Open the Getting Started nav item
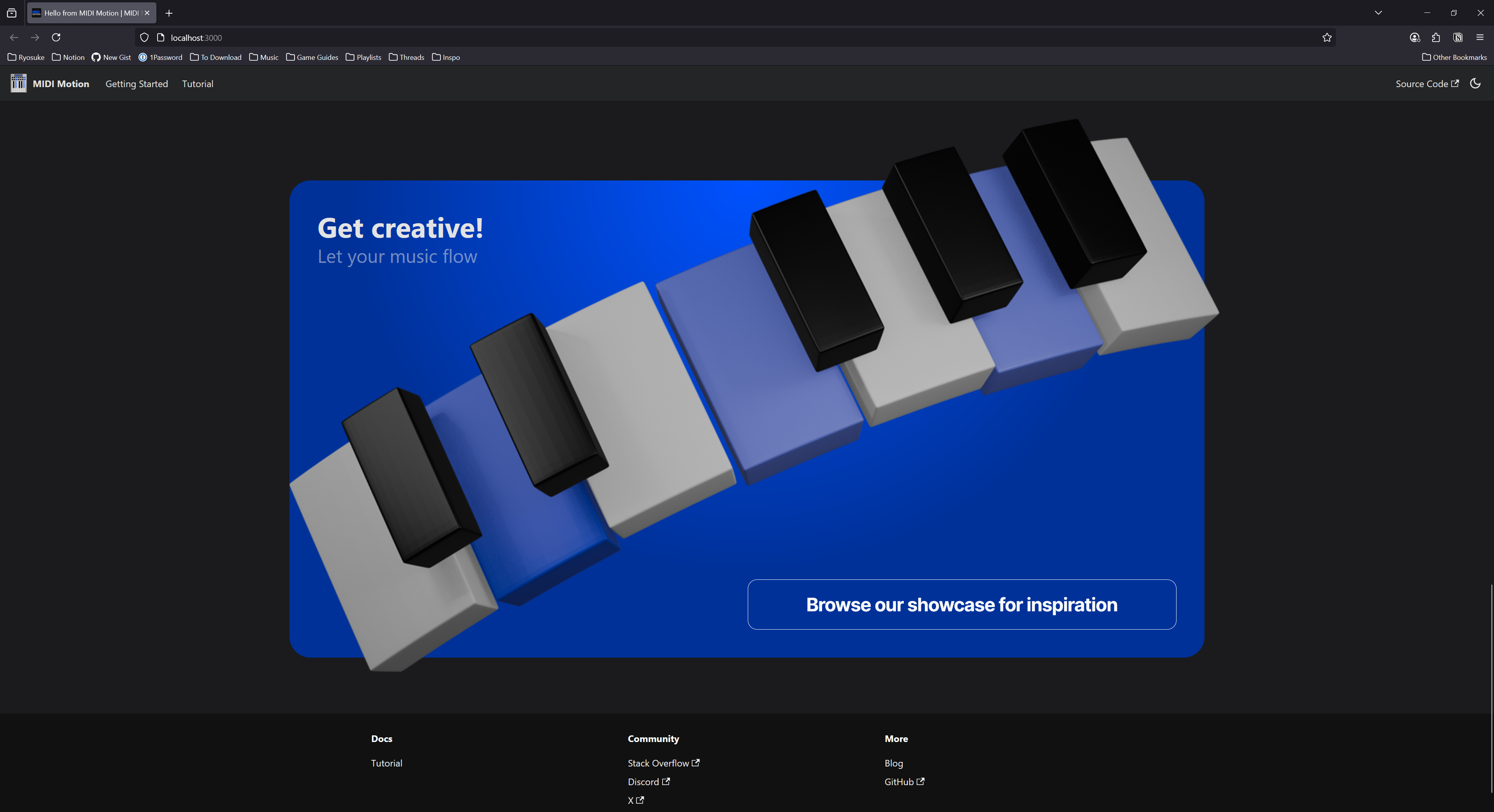The width and height of the screenshot is (1494, 812). (x=136, y=84)
